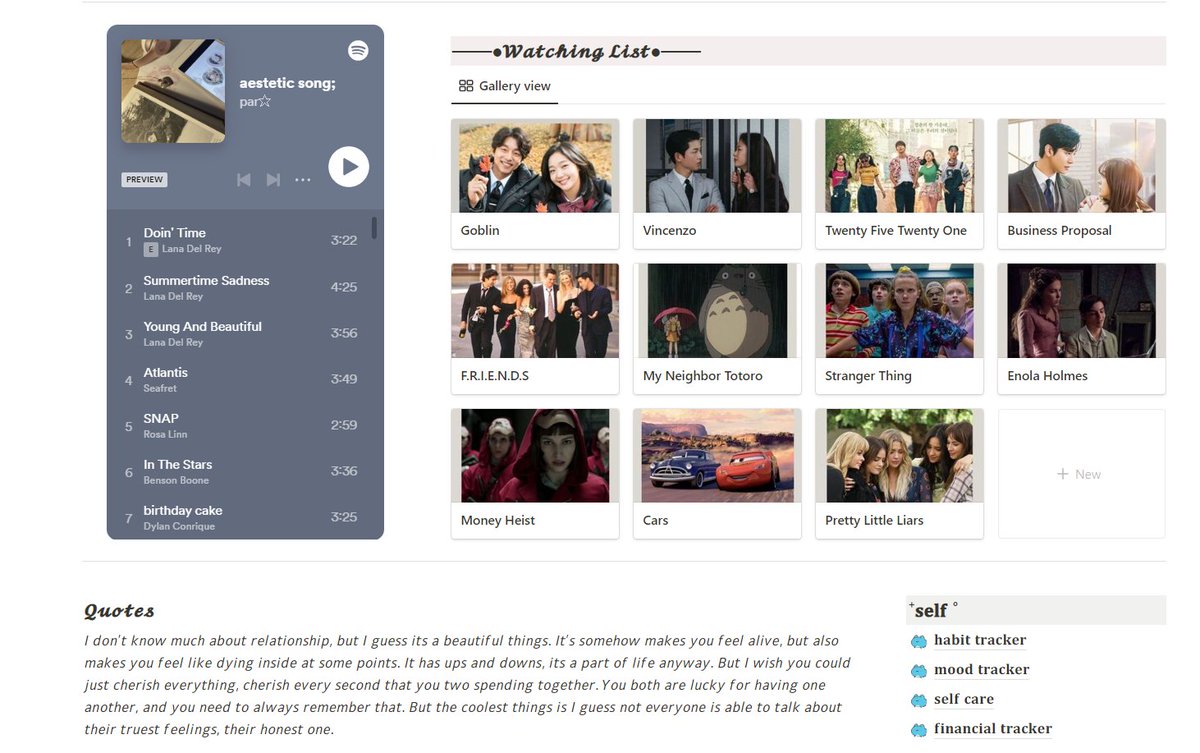Open the F.R.I.E.N.D.S card

click(x=535, y=329)
